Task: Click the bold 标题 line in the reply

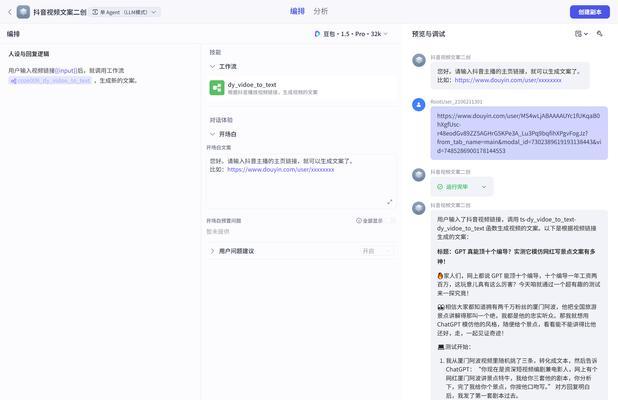Action: pos(516,256)
